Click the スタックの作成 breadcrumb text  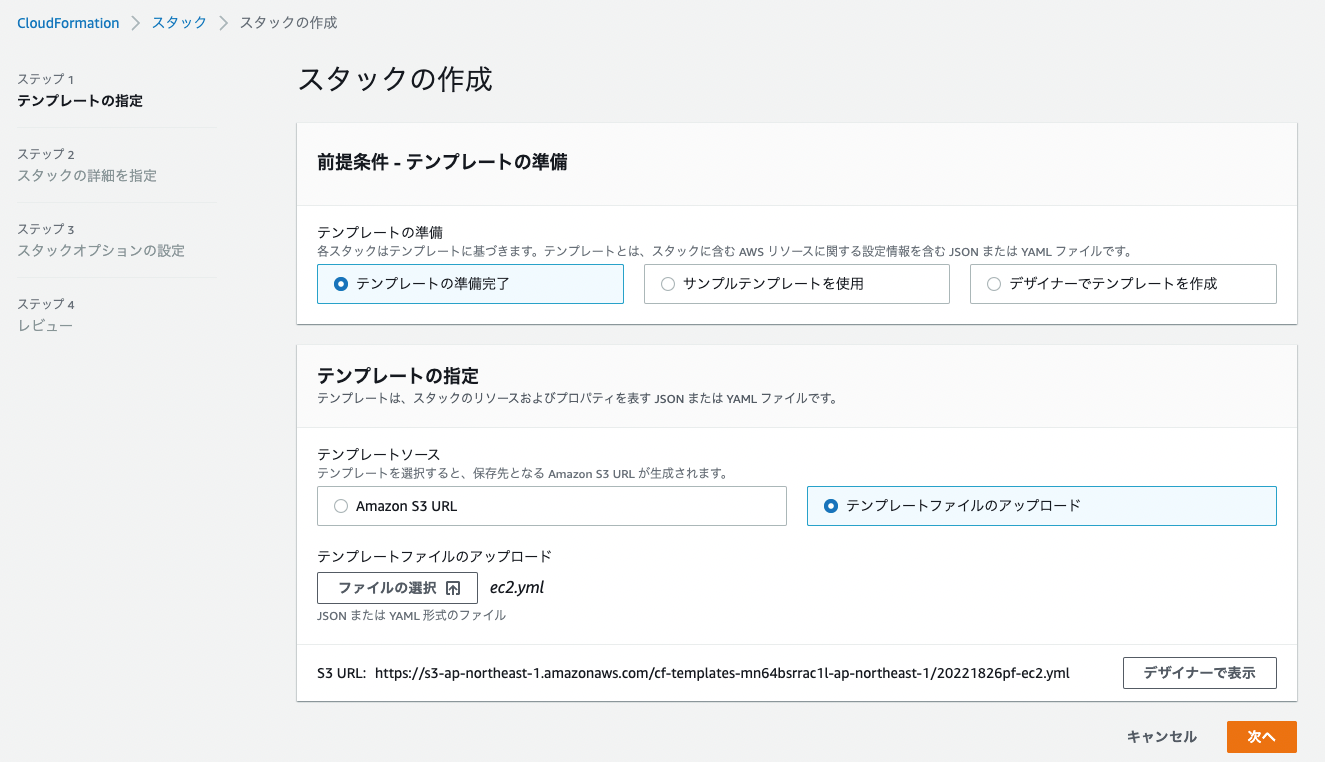[288, 22]
